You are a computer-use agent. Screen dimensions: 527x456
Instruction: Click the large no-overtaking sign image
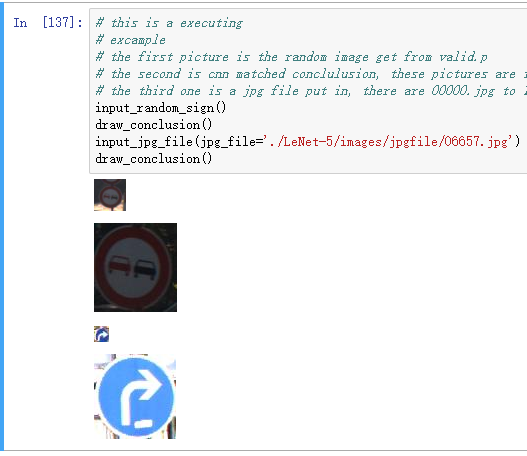pos(135,267)
